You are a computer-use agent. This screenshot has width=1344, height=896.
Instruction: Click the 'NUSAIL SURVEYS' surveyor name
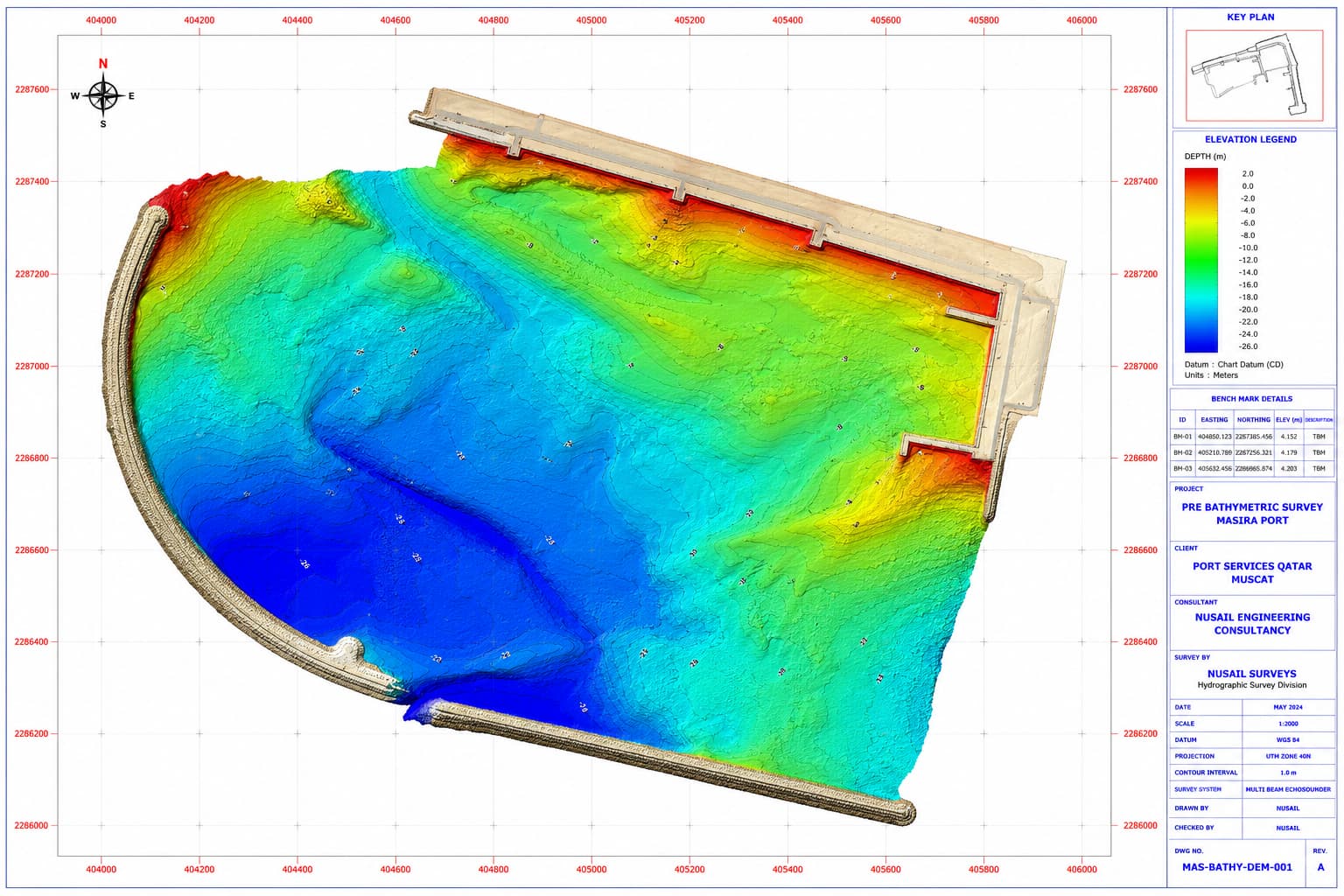1252,674
